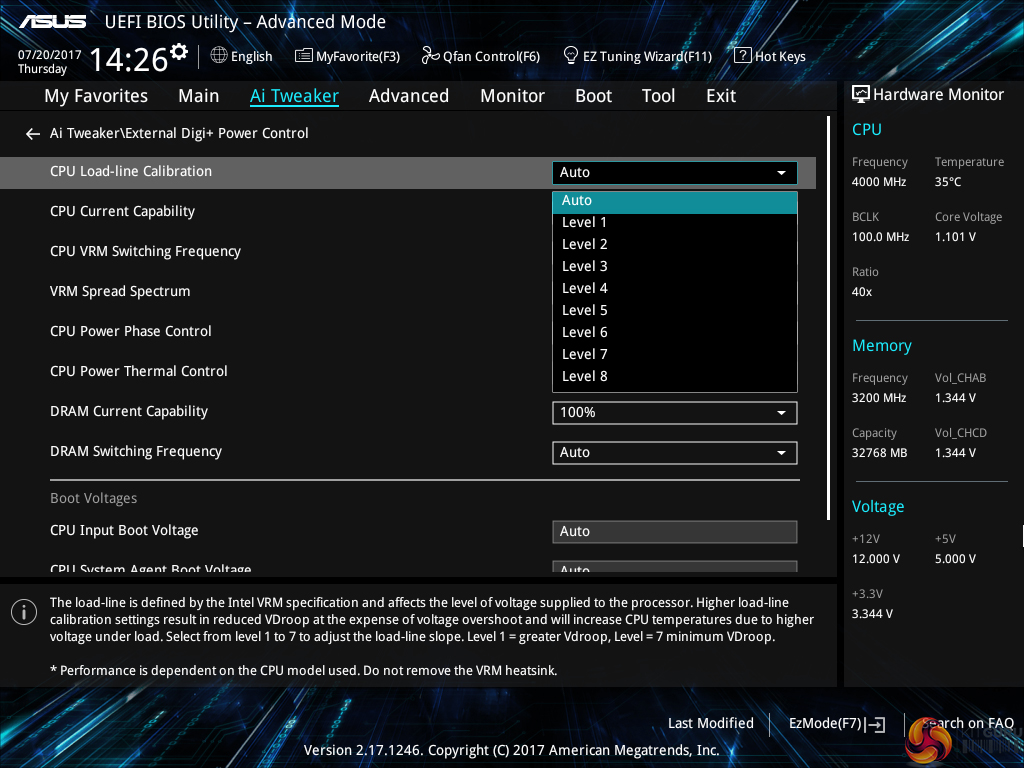Select the Exit tab

pos(721,96)
